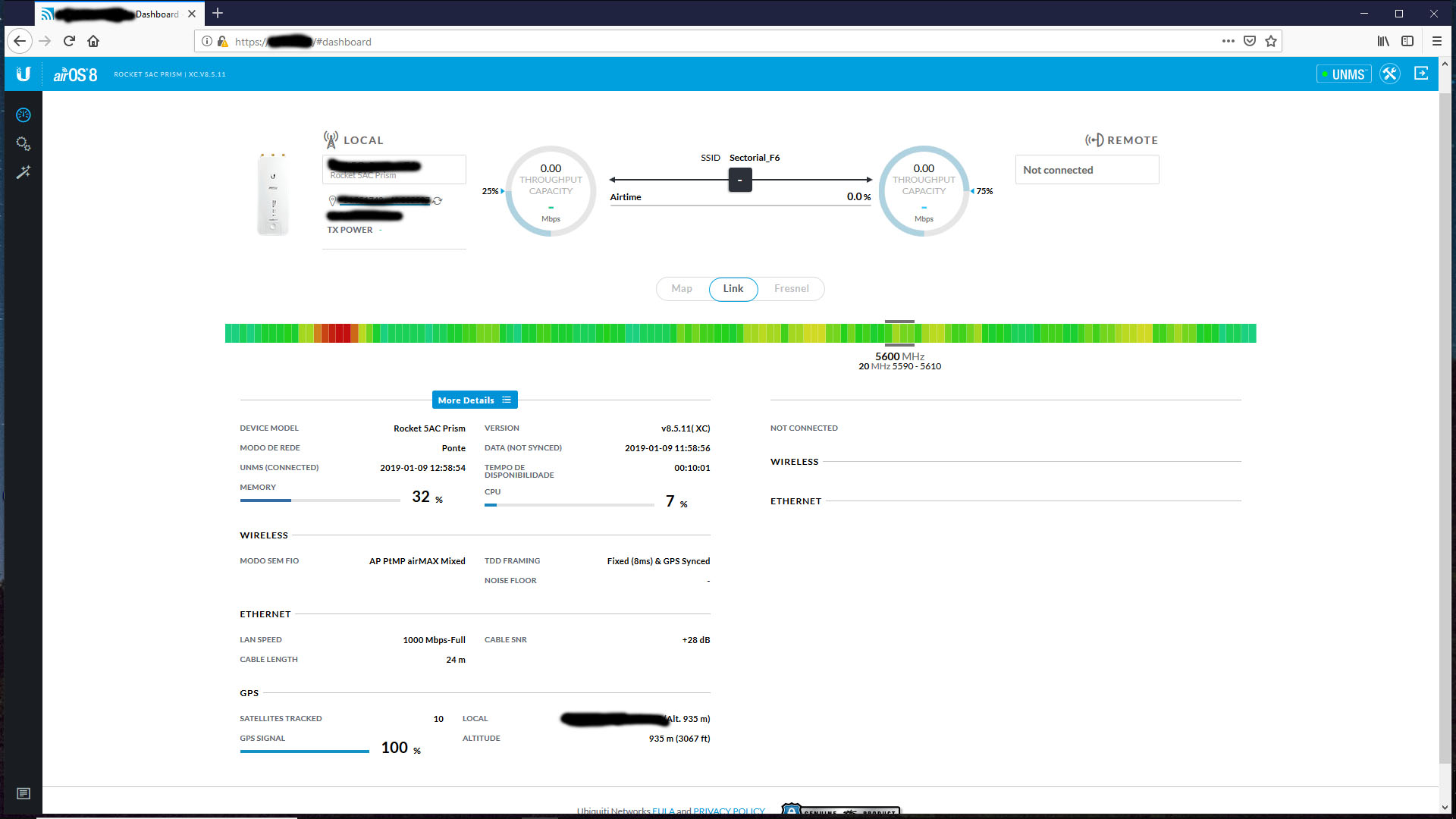Click the Ubiquiti U logo
The height and width of the screenshot is (819, 1456).
24,74
